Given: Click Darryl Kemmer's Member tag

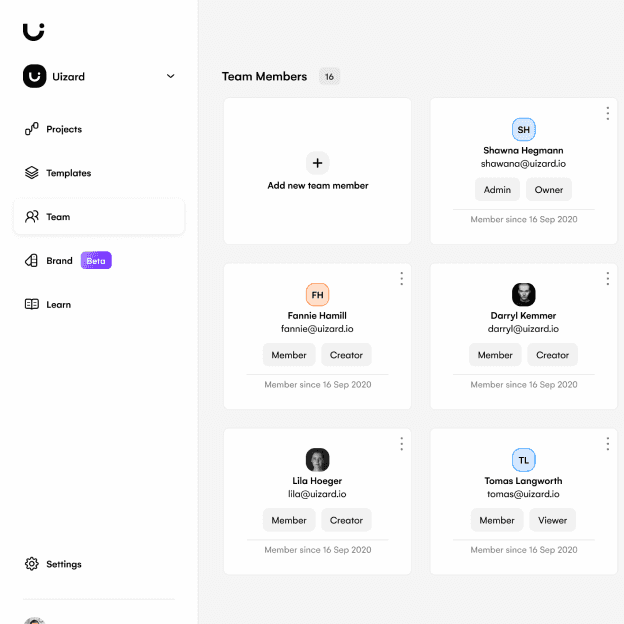Looking at the screenshot, I should coord(495,355).
